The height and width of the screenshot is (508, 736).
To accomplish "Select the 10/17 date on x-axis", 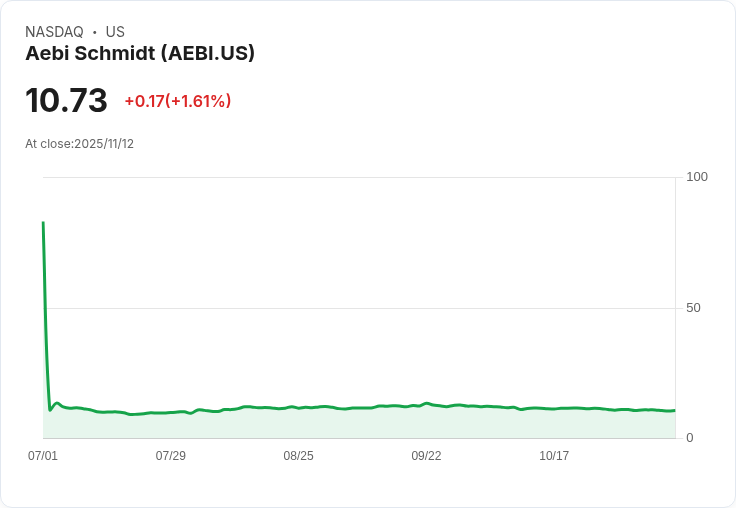I will click(554, 456).
